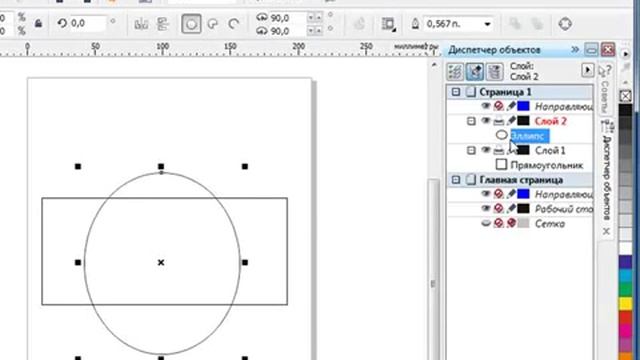Collapse the Слой 1 layer node
The image size is (640, 360).
click(471, 151)
